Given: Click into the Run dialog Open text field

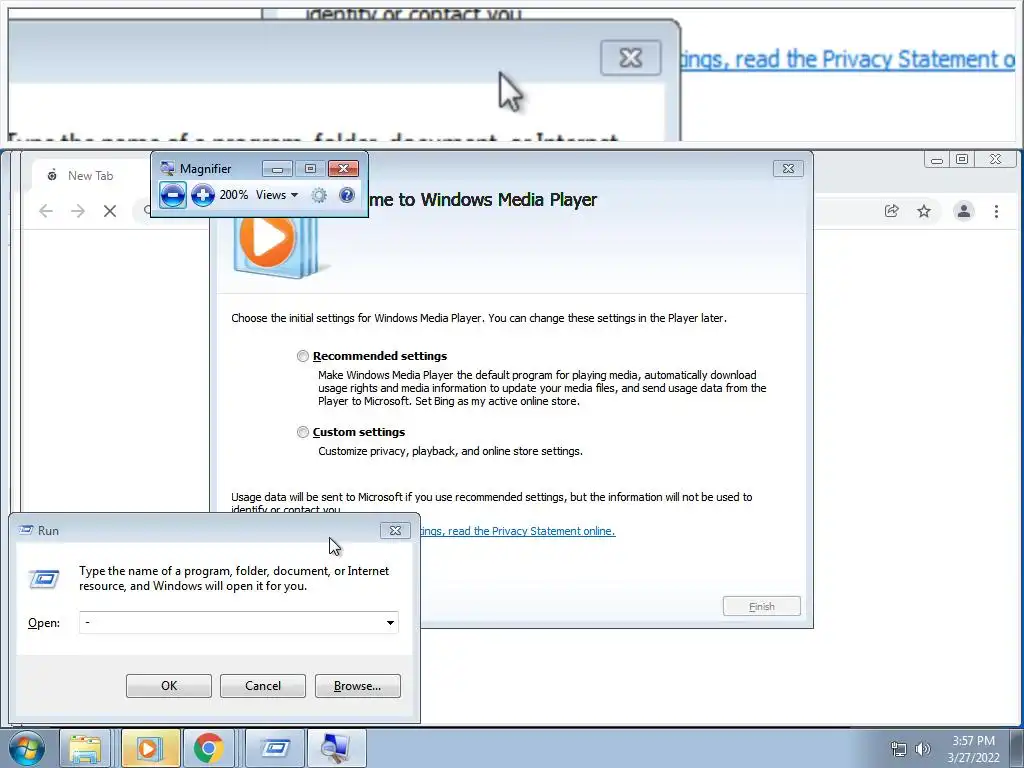Looking at the screenshot, I should tap(231, 622).
